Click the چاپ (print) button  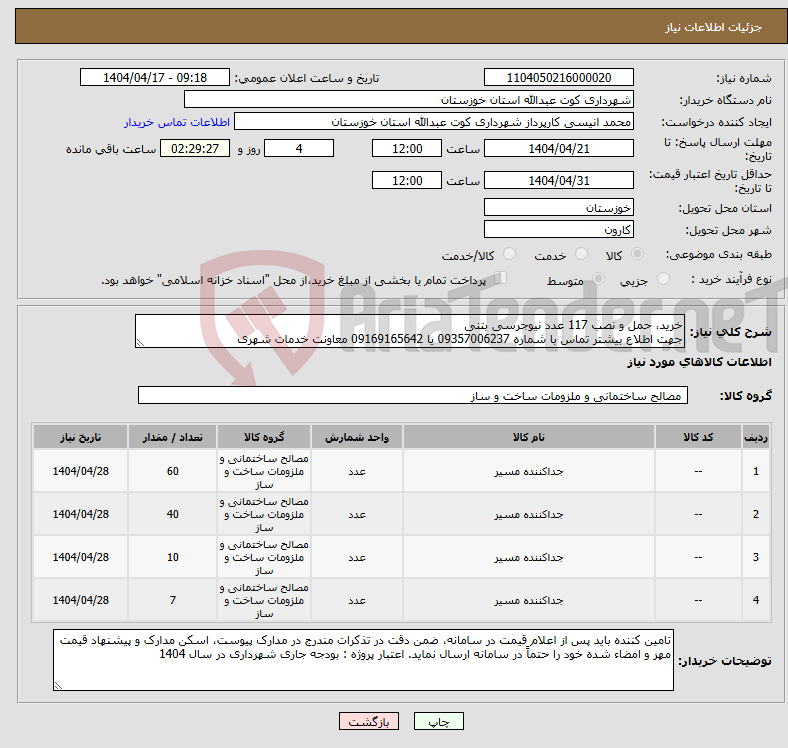coord(438,721)
